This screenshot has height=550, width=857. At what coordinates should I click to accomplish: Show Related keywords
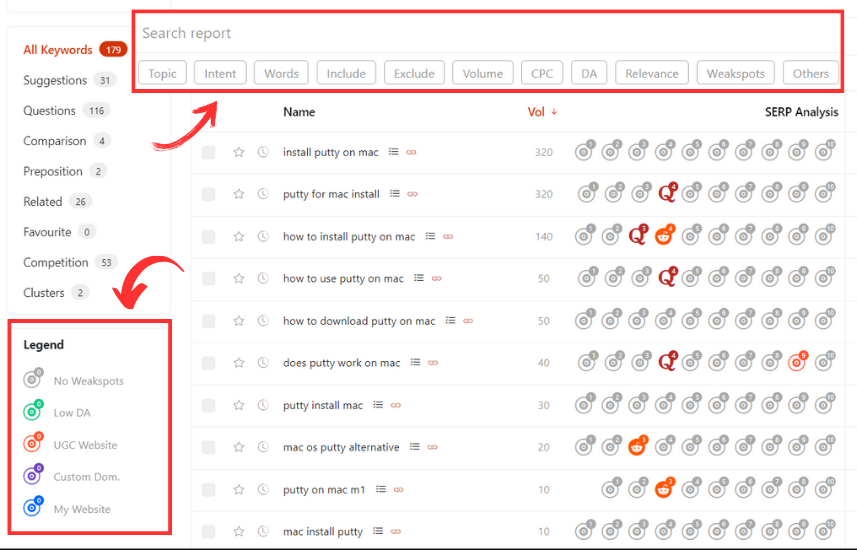coord(57,202)
